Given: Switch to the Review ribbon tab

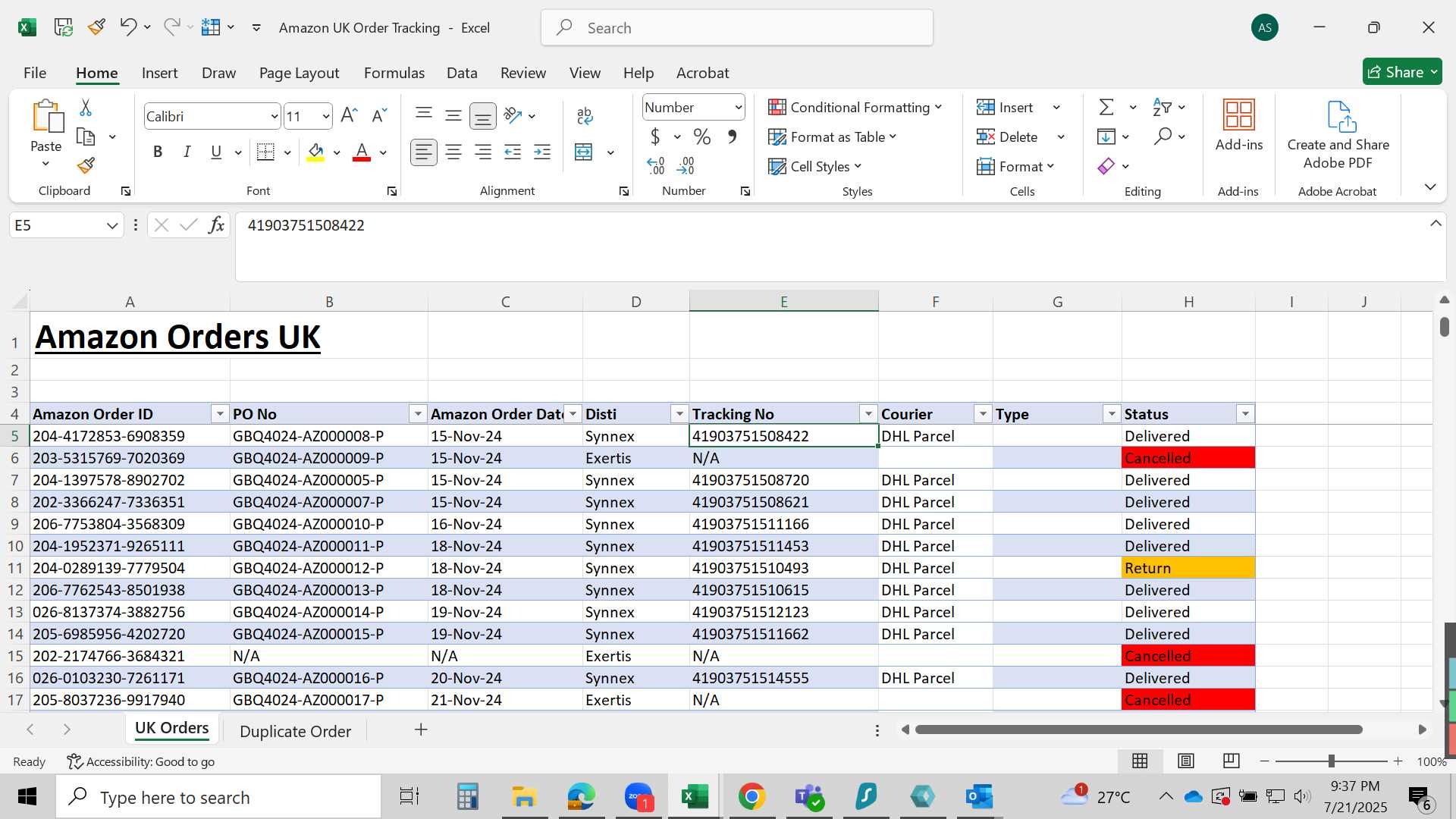Looking at the screenshot, I should (523, 73).
